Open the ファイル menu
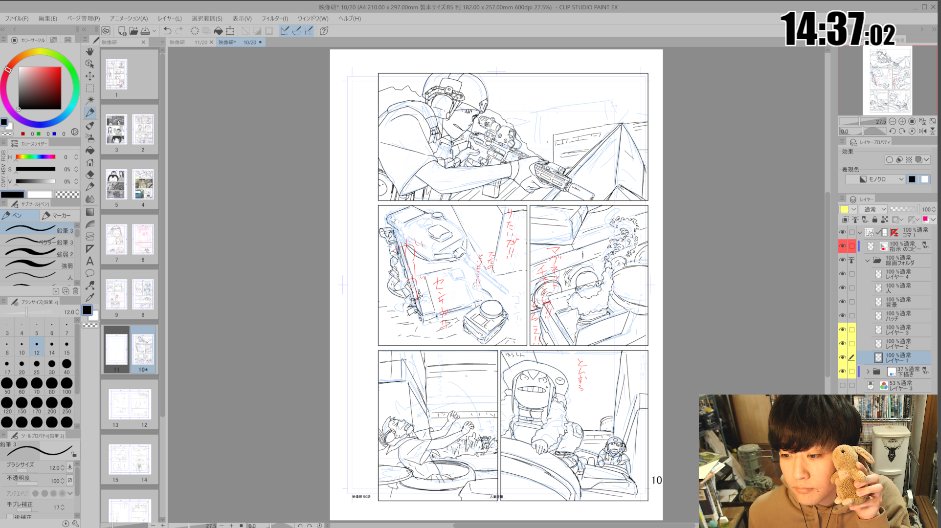The width and height of the screenshot is (941, 528). (17, 19)
